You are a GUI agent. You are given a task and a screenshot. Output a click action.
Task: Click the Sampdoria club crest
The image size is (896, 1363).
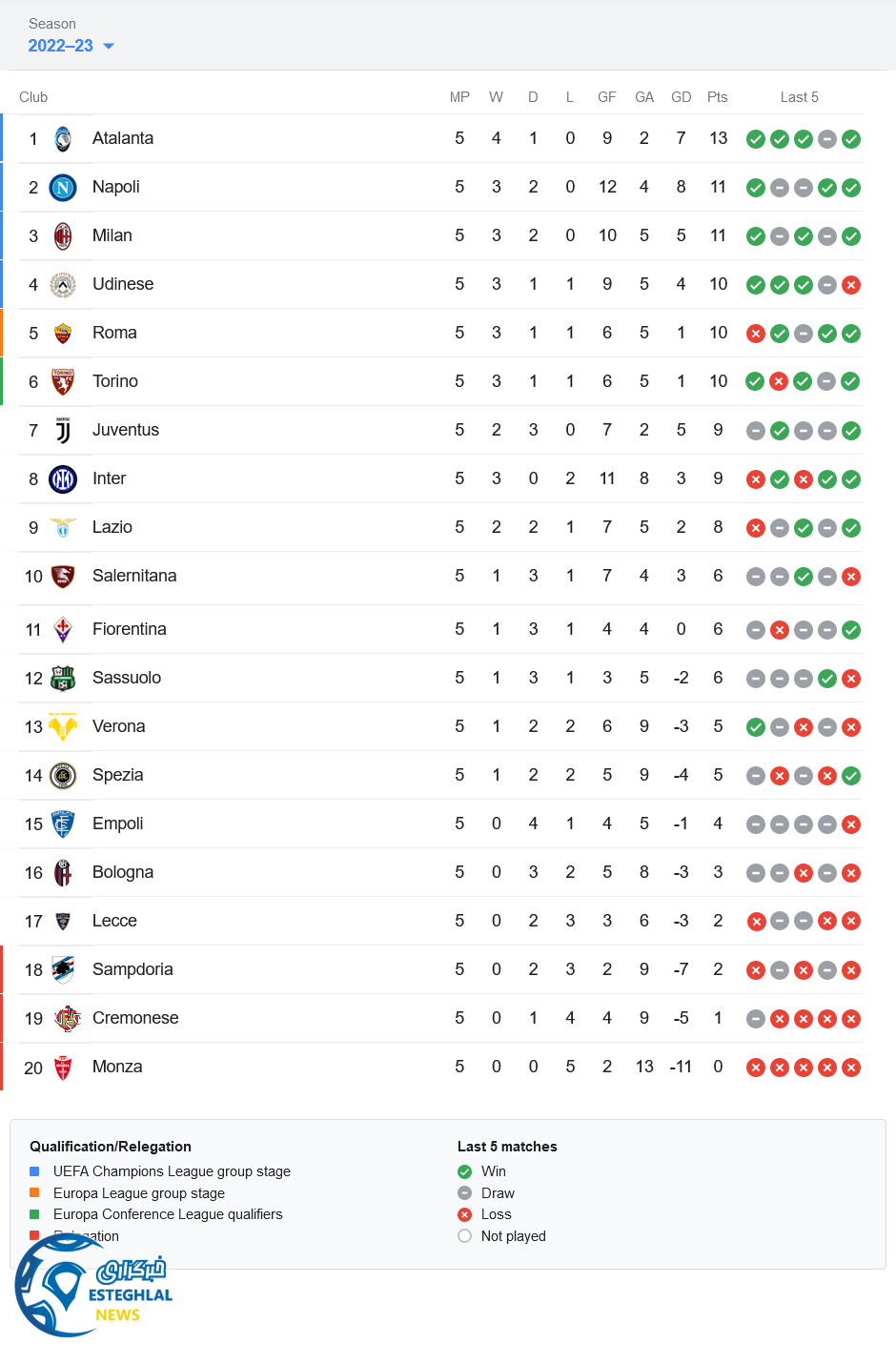63,970
